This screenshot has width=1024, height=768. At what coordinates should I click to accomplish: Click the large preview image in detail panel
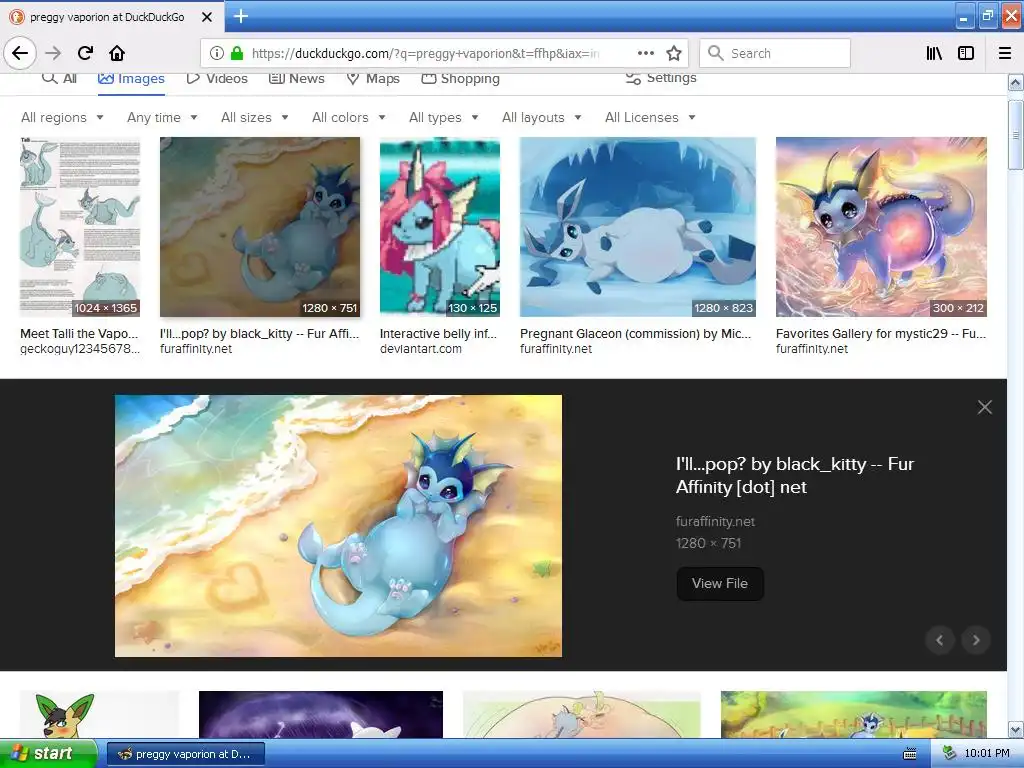[x=338, y=526]
